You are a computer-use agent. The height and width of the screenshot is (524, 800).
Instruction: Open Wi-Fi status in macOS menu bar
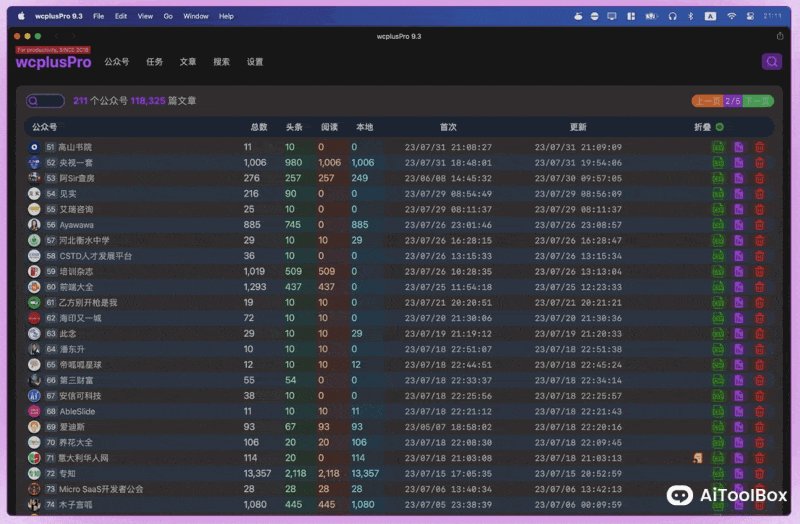pyautogui.click(x=731, y=16)
